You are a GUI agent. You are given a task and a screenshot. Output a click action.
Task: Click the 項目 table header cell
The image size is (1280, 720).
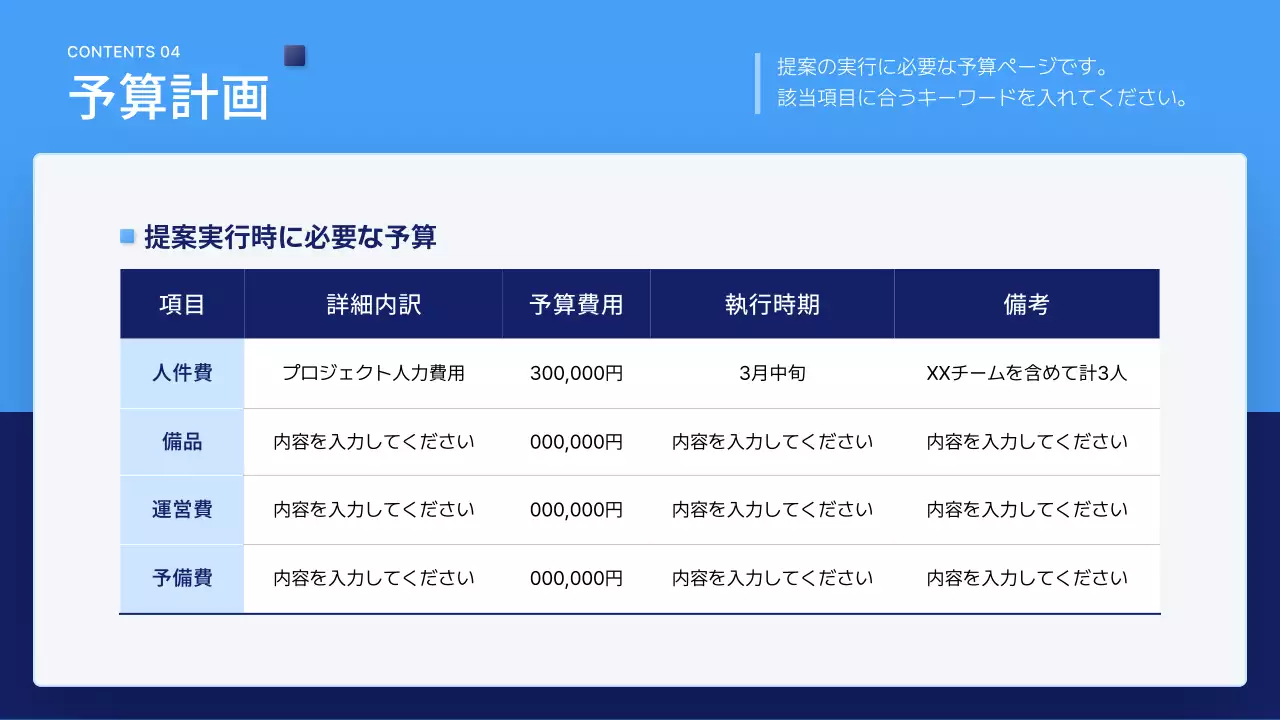[x=182, y=304]
